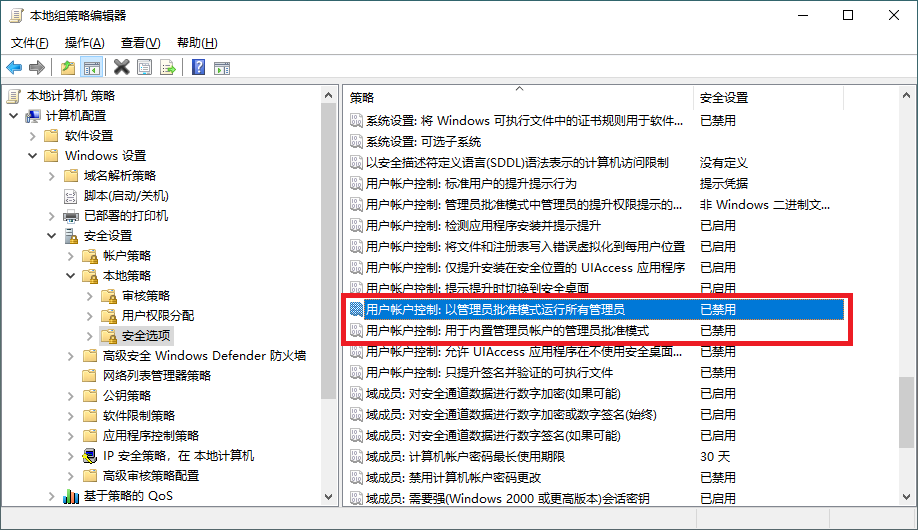Collapse the 计算机配置 tree node
Image resolution: width=918 pixels, height=530 pixels.
coord(13,116)
